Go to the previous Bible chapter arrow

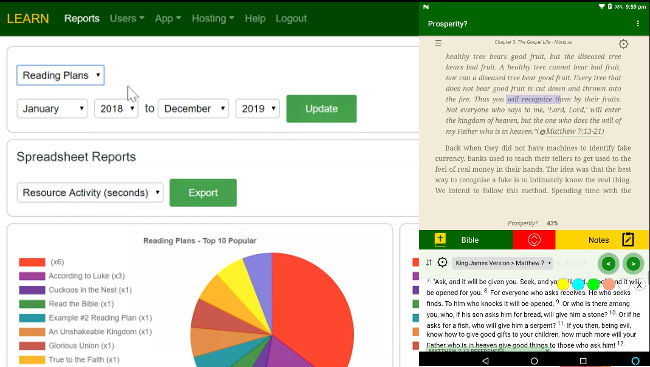coord(609,263)
